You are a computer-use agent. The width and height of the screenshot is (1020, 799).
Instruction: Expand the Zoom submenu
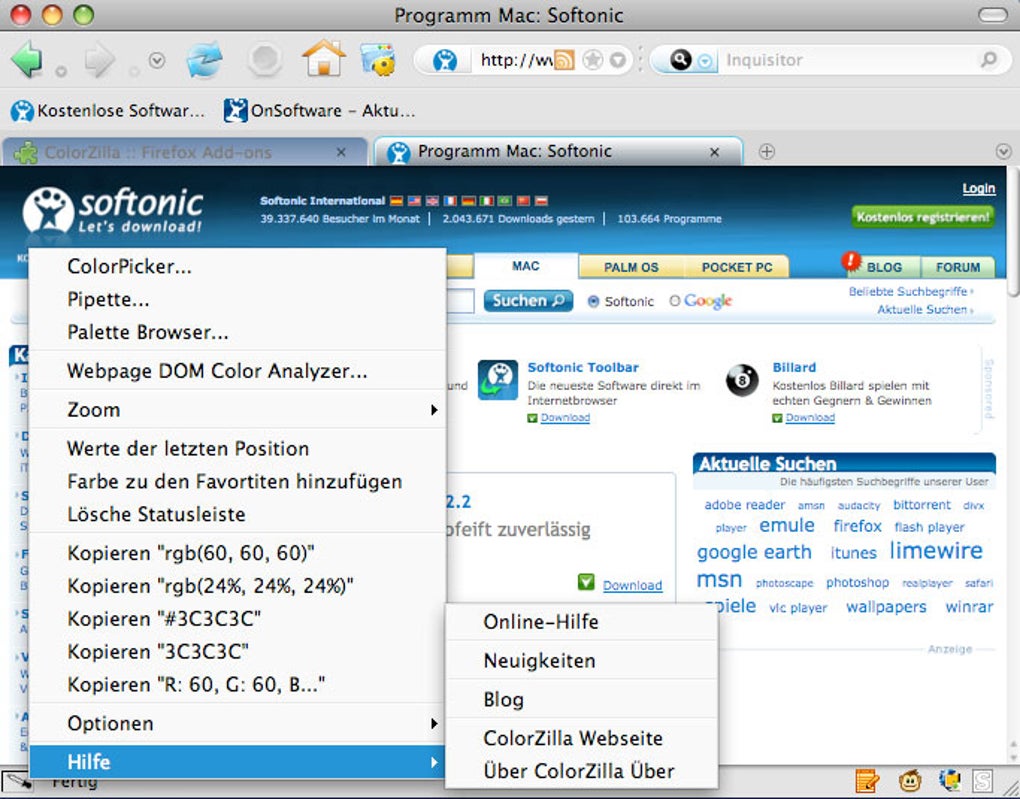pos(237,410)
